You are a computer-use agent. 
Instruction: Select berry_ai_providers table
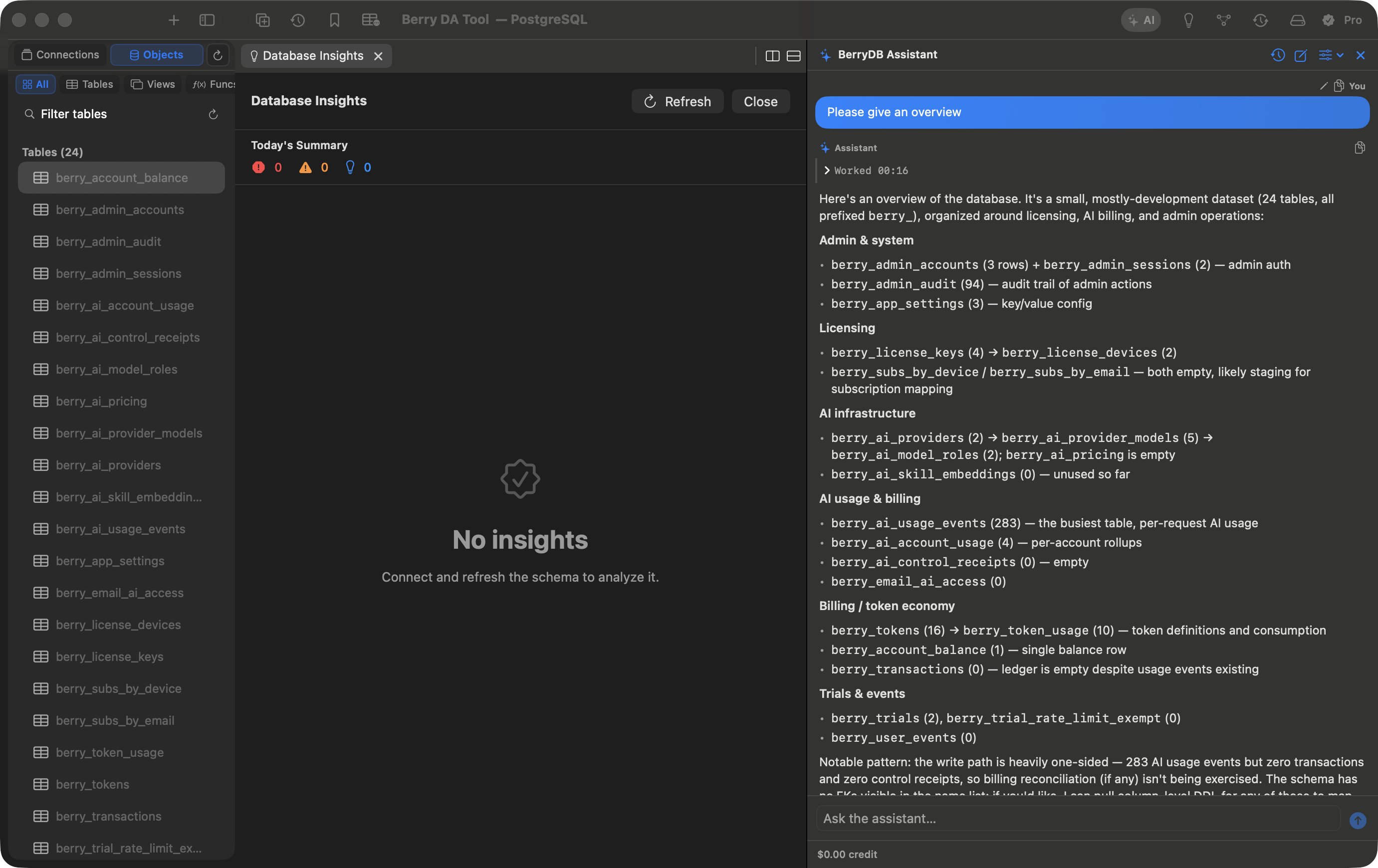pos(121,465)
